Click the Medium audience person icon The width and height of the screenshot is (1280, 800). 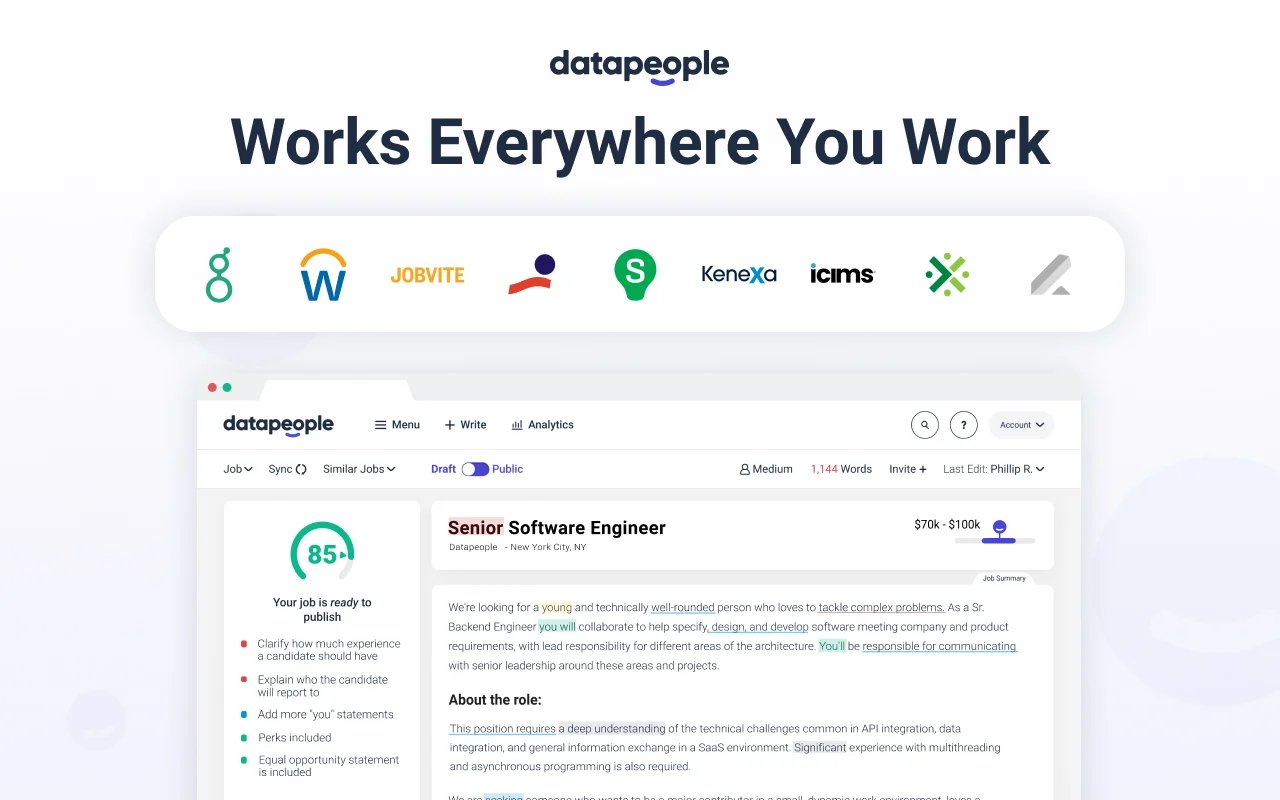(x=744, y=469)
